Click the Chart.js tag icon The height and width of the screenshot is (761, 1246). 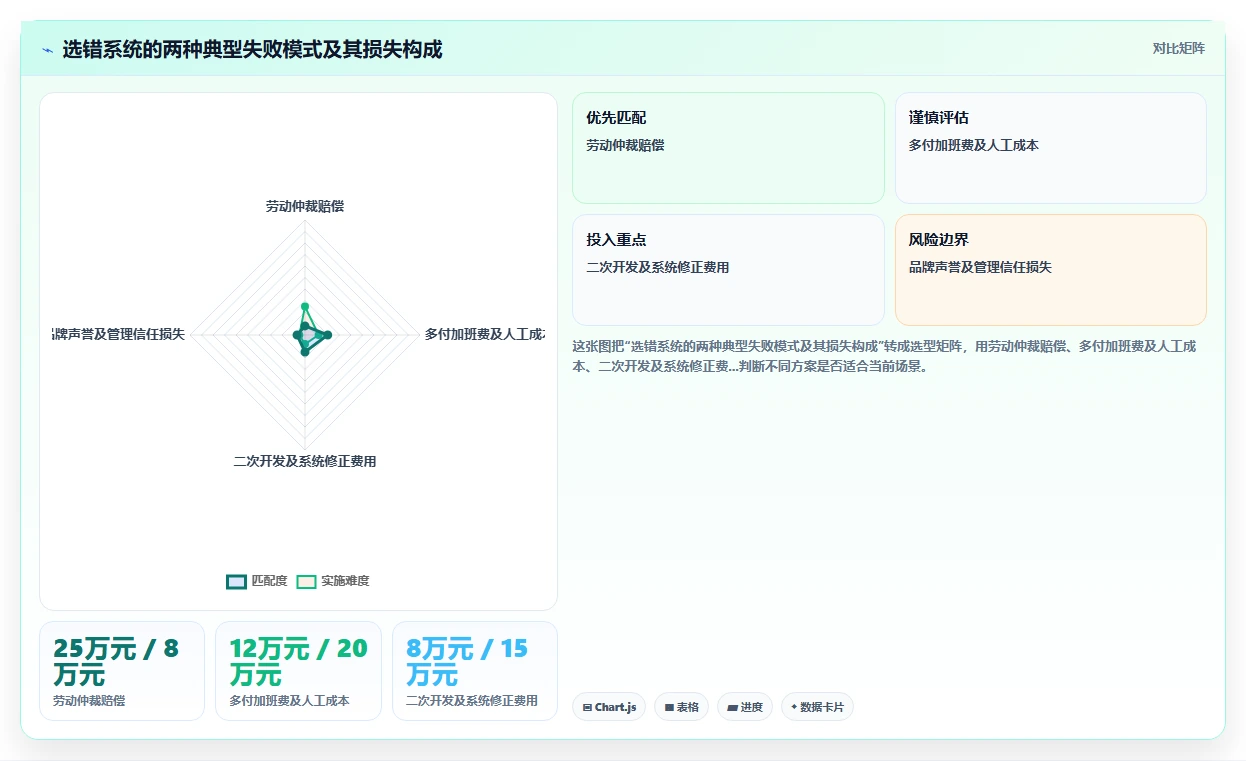(x=587, y=707)
